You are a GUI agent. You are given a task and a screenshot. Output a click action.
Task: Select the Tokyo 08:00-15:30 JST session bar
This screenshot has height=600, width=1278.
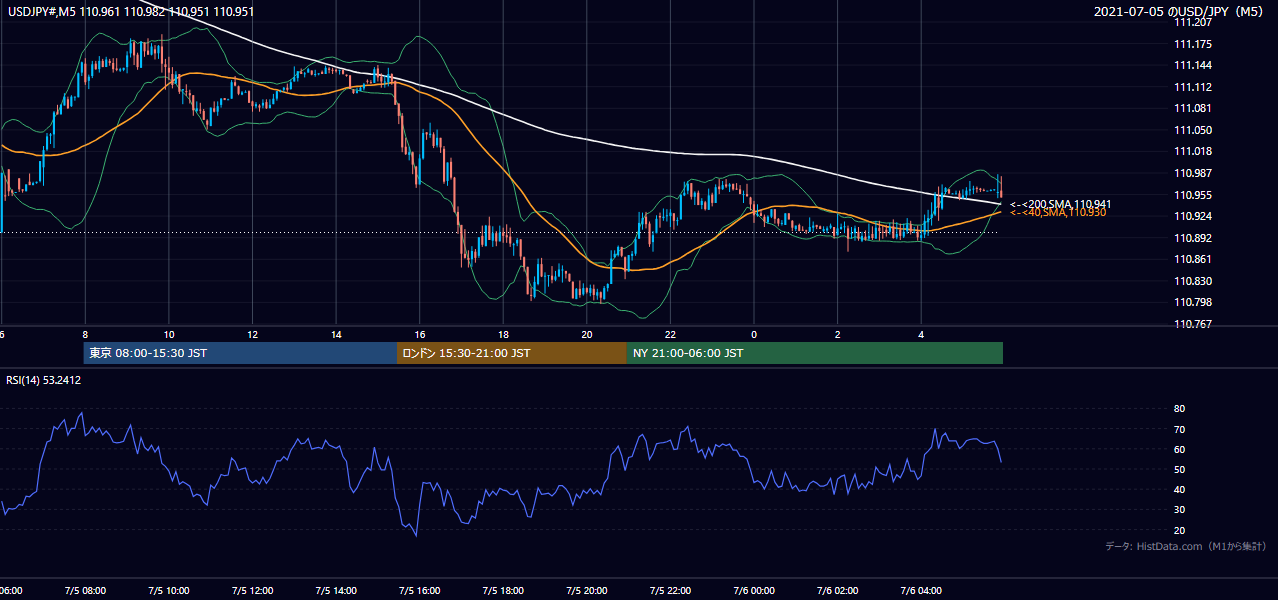click(240, 353)
